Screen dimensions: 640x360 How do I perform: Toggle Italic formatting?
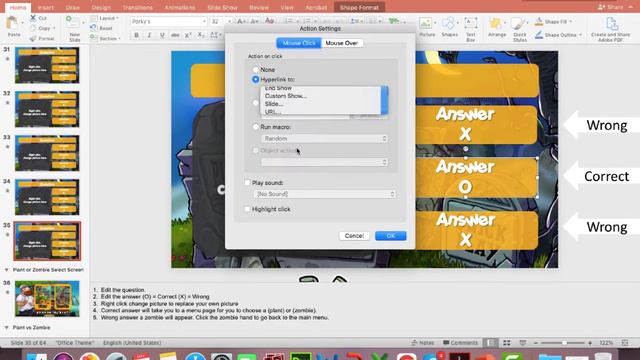tap(149, 35)
